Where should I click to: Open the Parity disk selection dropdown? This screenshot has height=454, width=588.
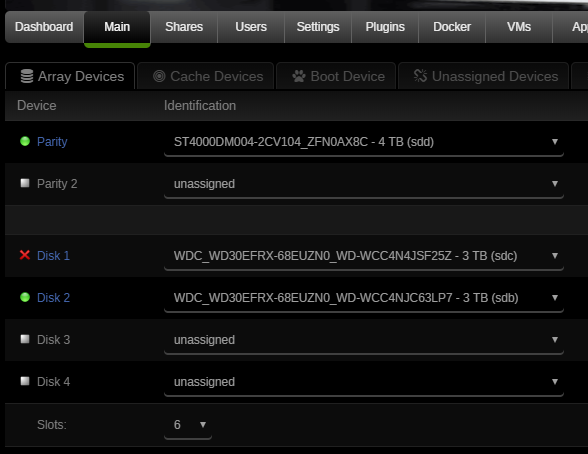[x=364, y=142]
